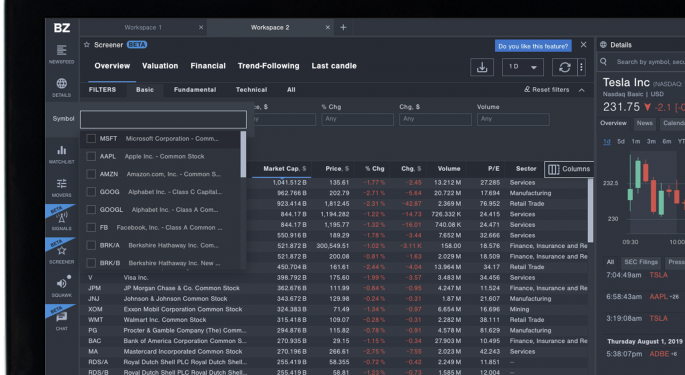
Task: Grab the symbol dropdown list scrollbar
Action: (243, 154)
